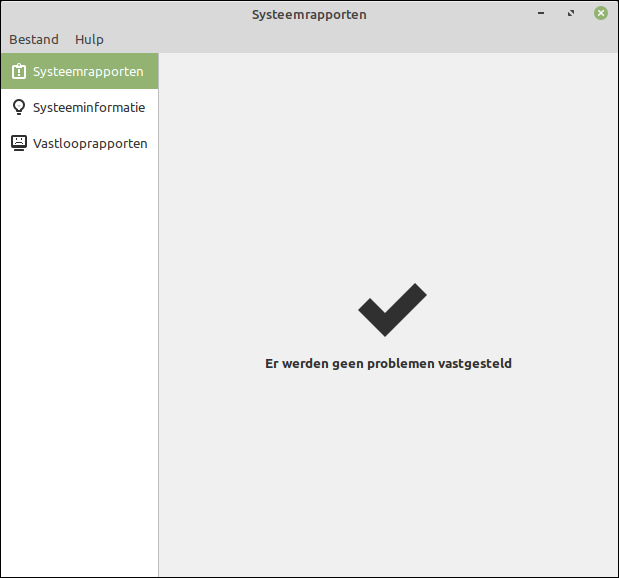This screenshot has height=578, width=619.
Task: Click blank title bar area left of the title
Action: tap(120, 14)
